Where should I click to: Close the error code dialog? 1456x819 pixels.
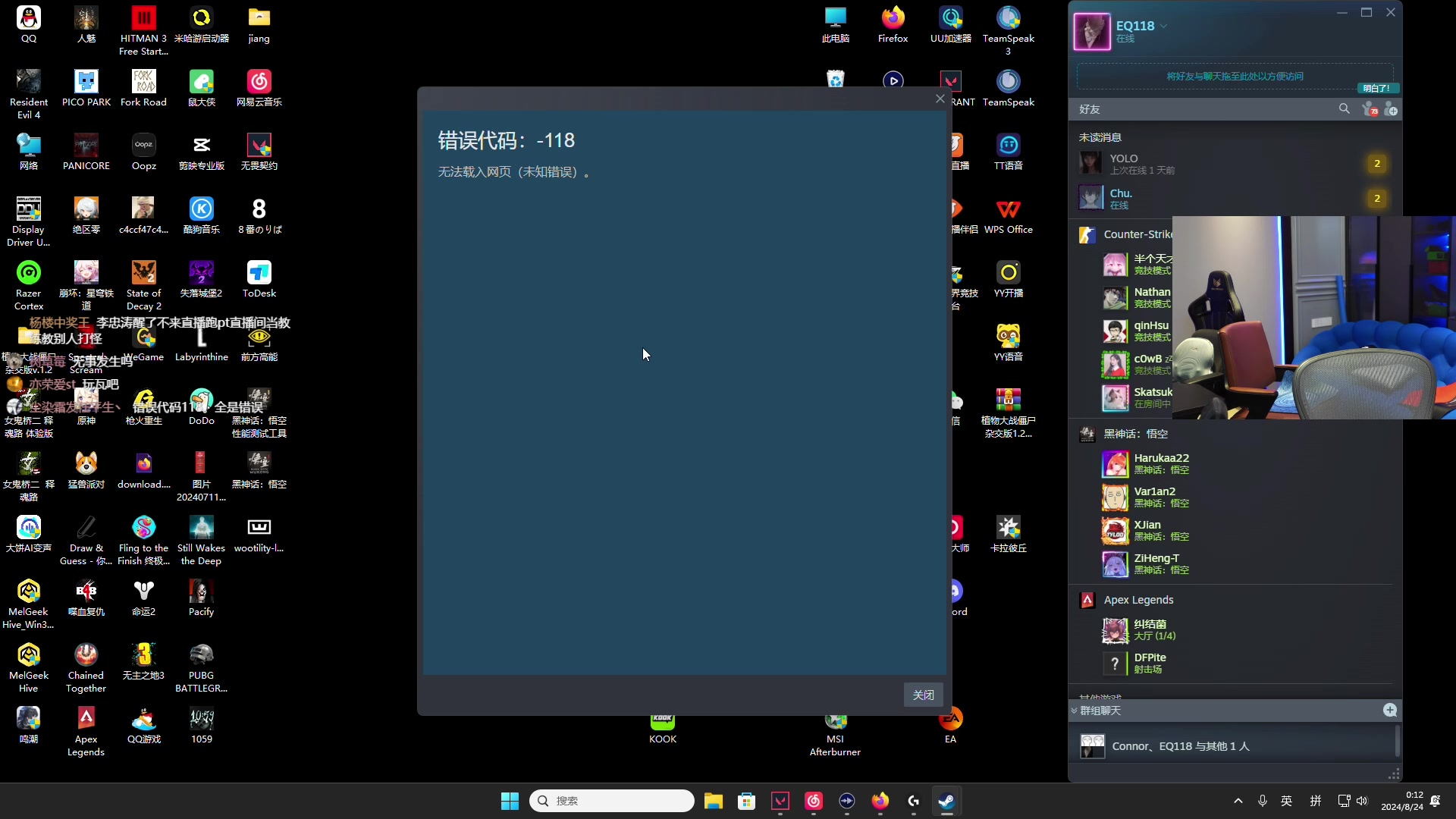point(923,695)
